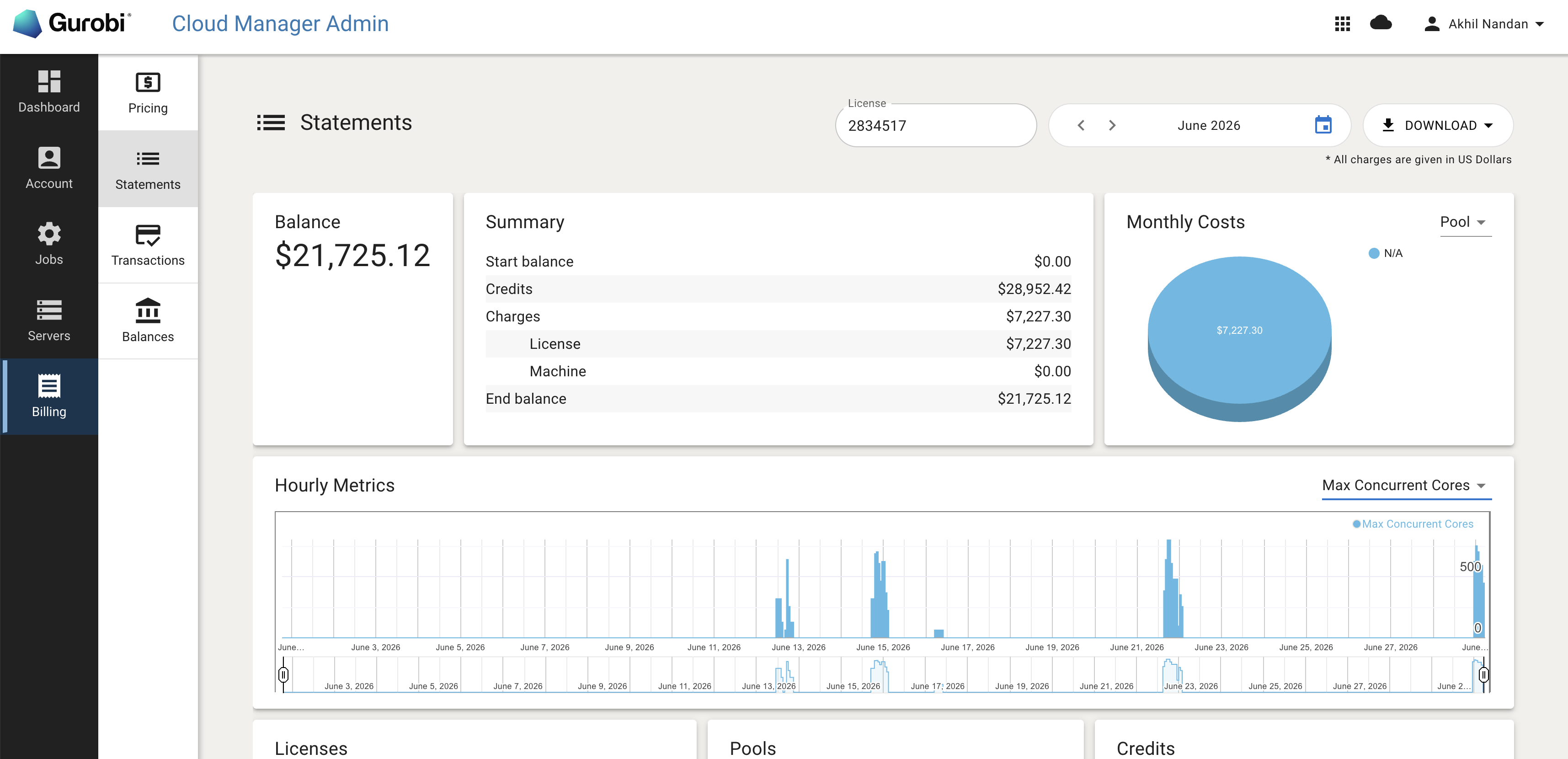Select Billing in the sidebar
1568x759 pixels.
(49, 396)
